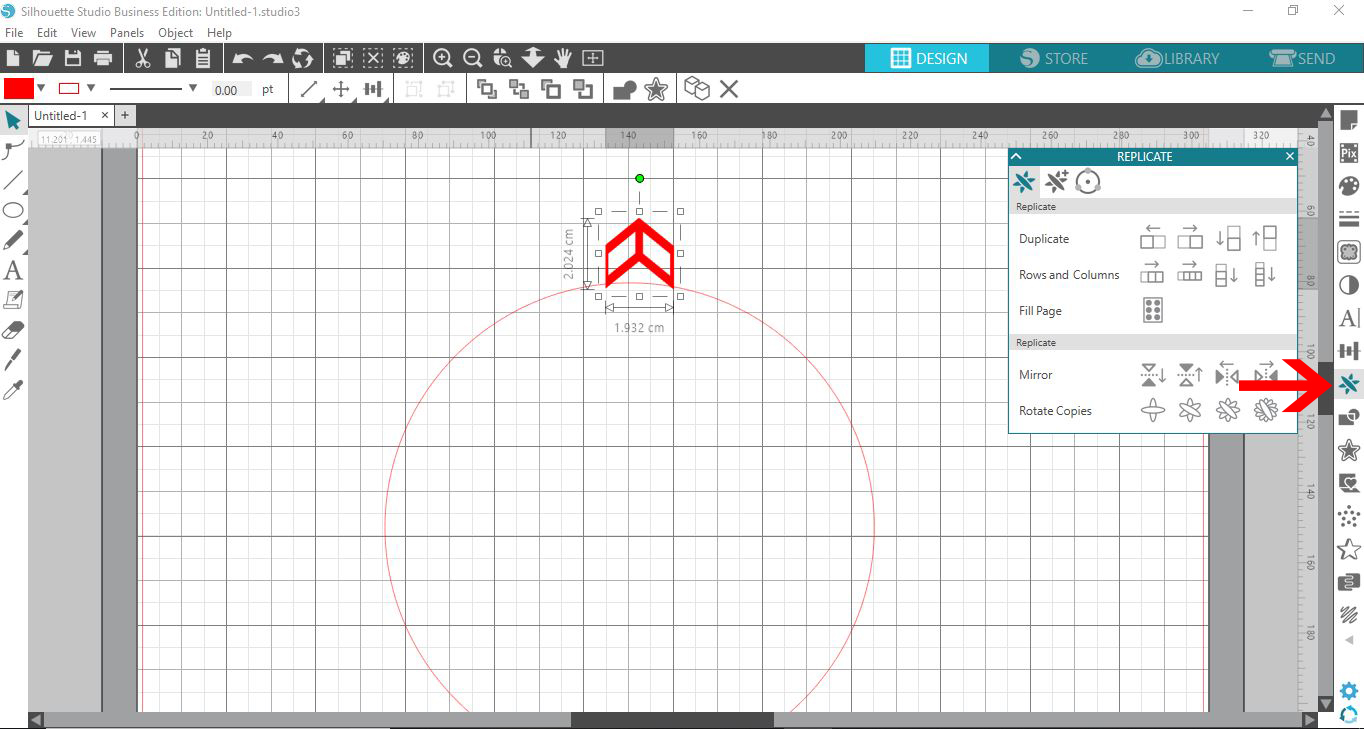1364x729 pixels.
Task: Open the File menu
Action: (x=14, y=33)
